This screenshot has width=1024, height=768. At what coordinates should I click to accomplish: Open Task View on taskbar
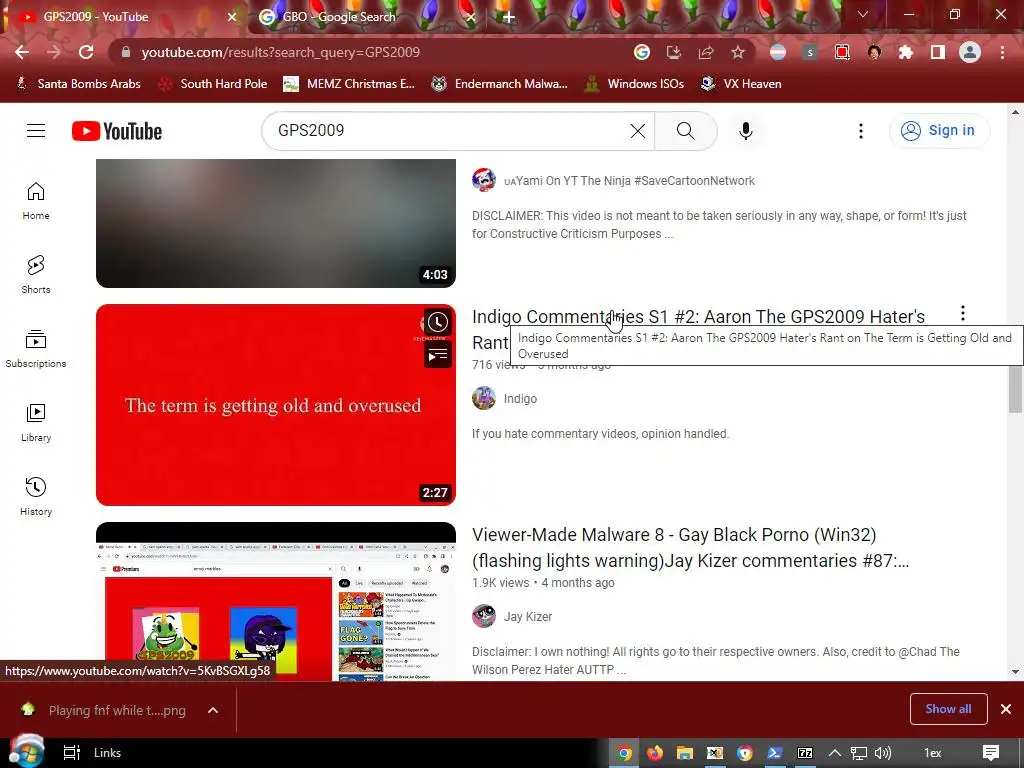click(x=71, y=753)
